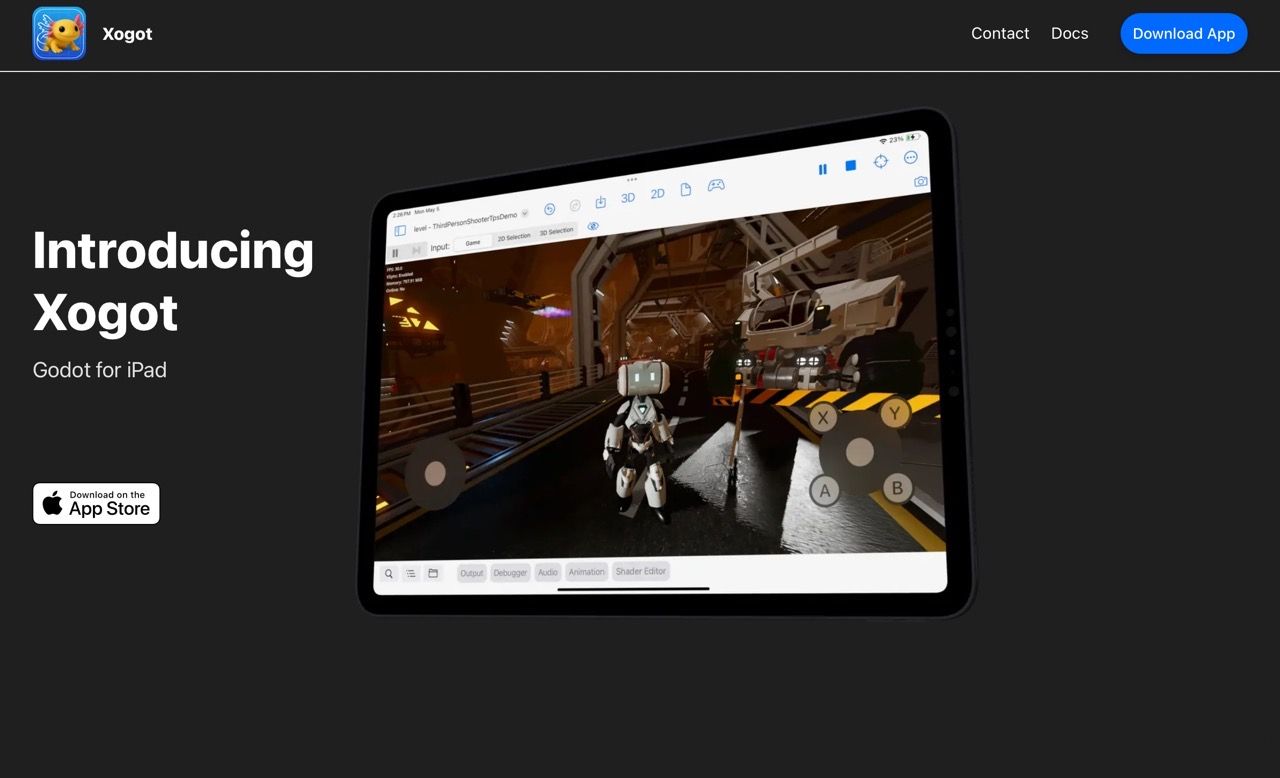Stop the running game
The width and height of the screenshot is (1280, 778).
click(x=851, y=165)
